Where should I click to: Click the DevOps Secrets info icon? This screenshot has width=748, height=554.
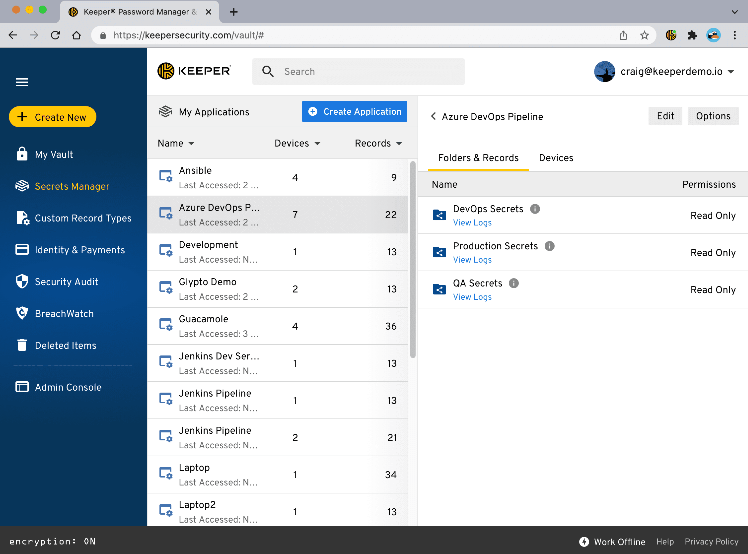tap(535, 209)
